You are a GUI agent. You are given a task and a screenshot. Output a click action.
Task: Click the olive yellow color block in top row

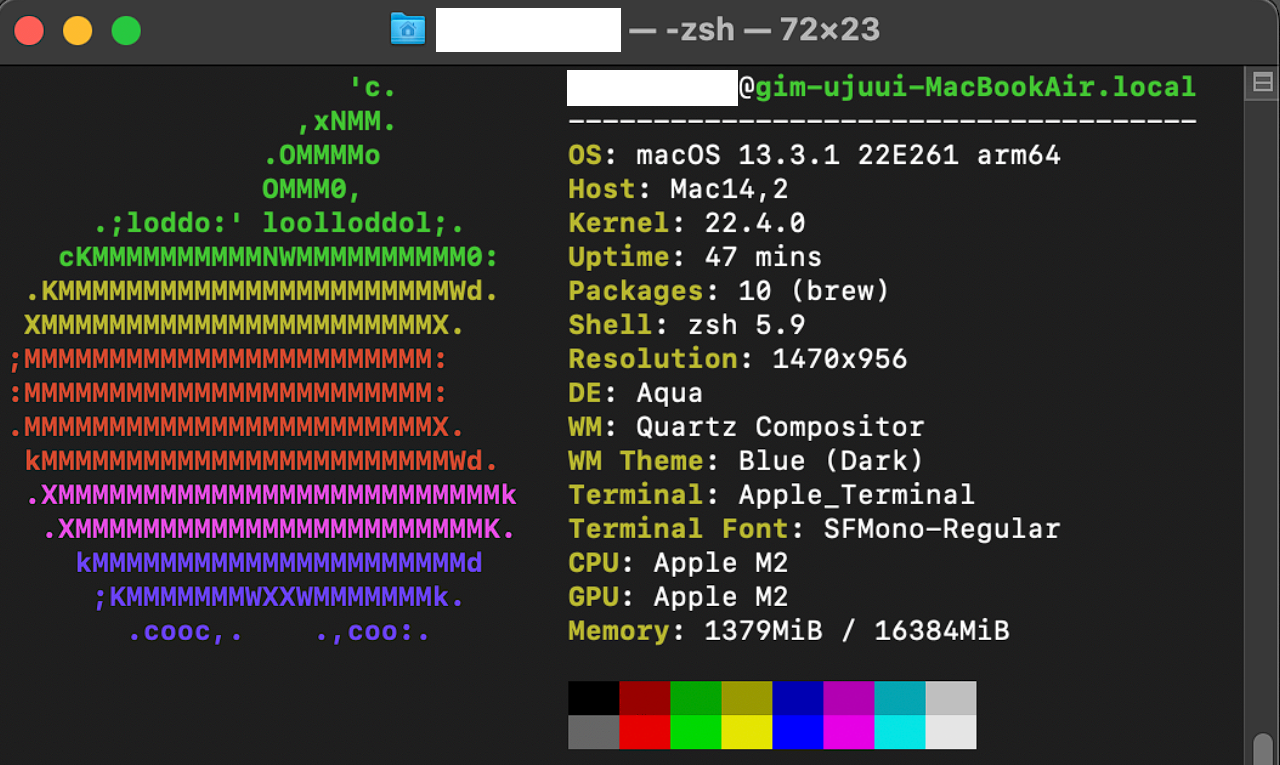click(746, 698)
